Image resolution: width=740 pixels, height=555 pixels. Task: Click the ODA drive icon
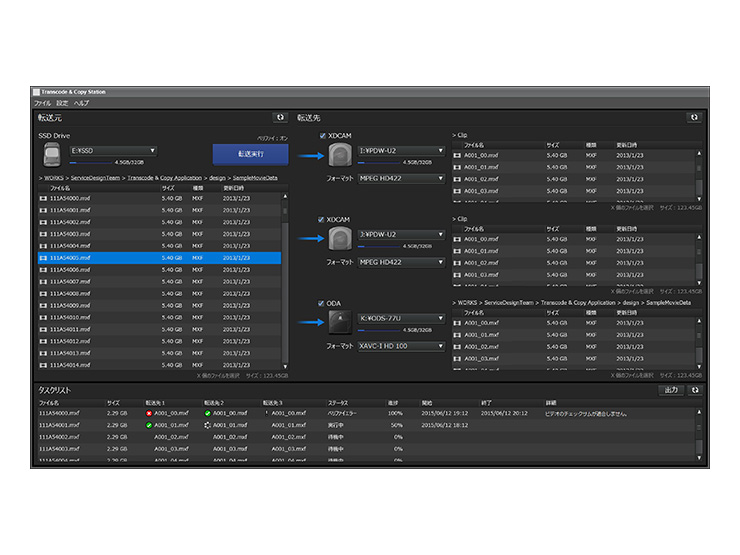pyautogui.click(x=339, y=322)
